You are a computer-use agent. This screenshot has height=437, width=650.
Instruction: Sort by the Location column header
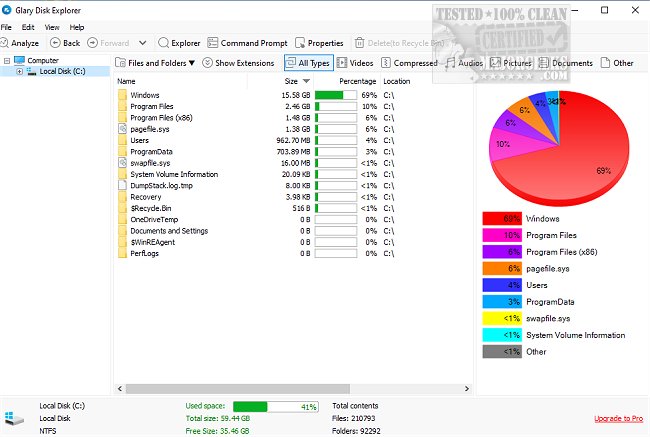point(397,81)
